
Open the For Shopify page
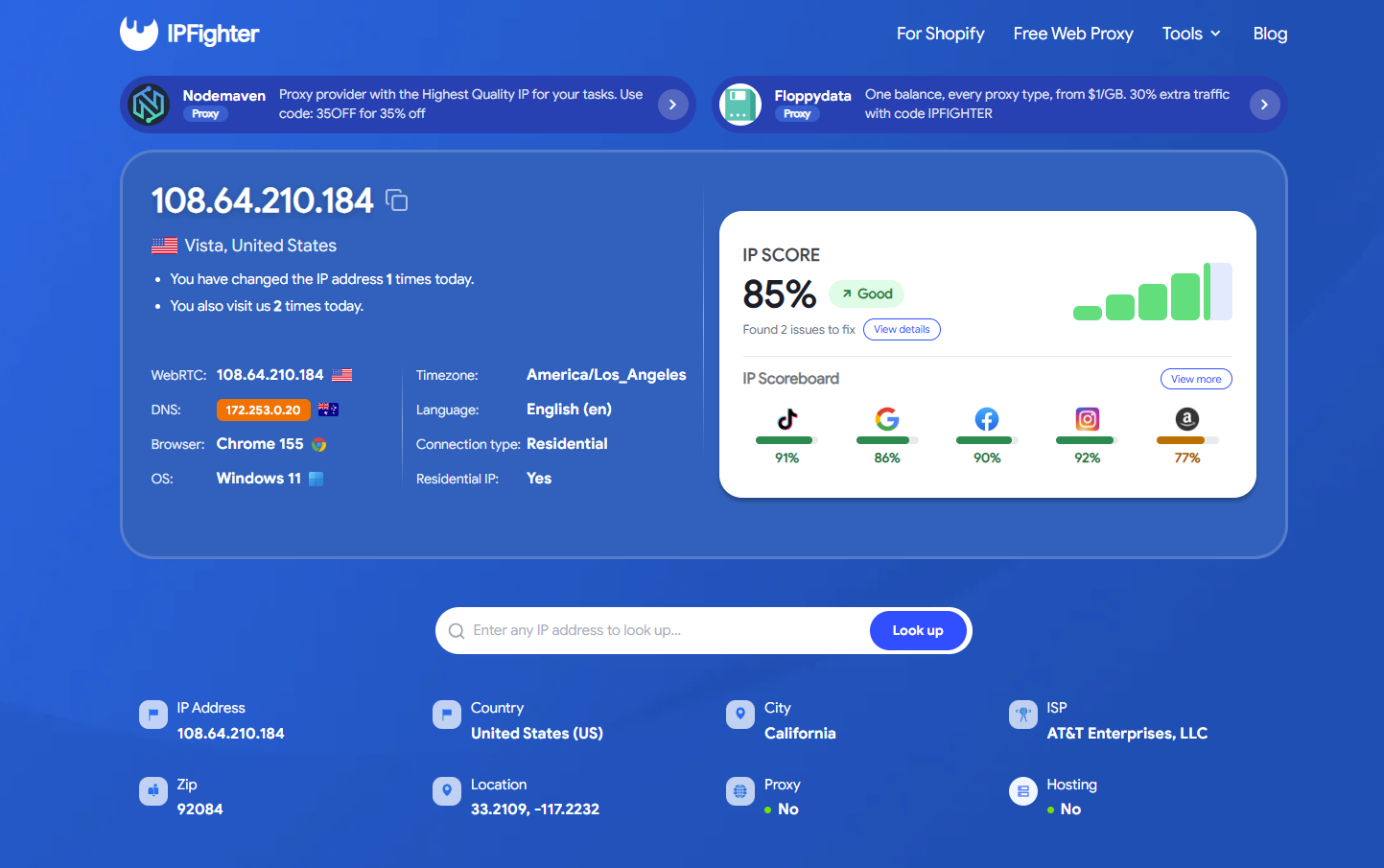point(941,34)
